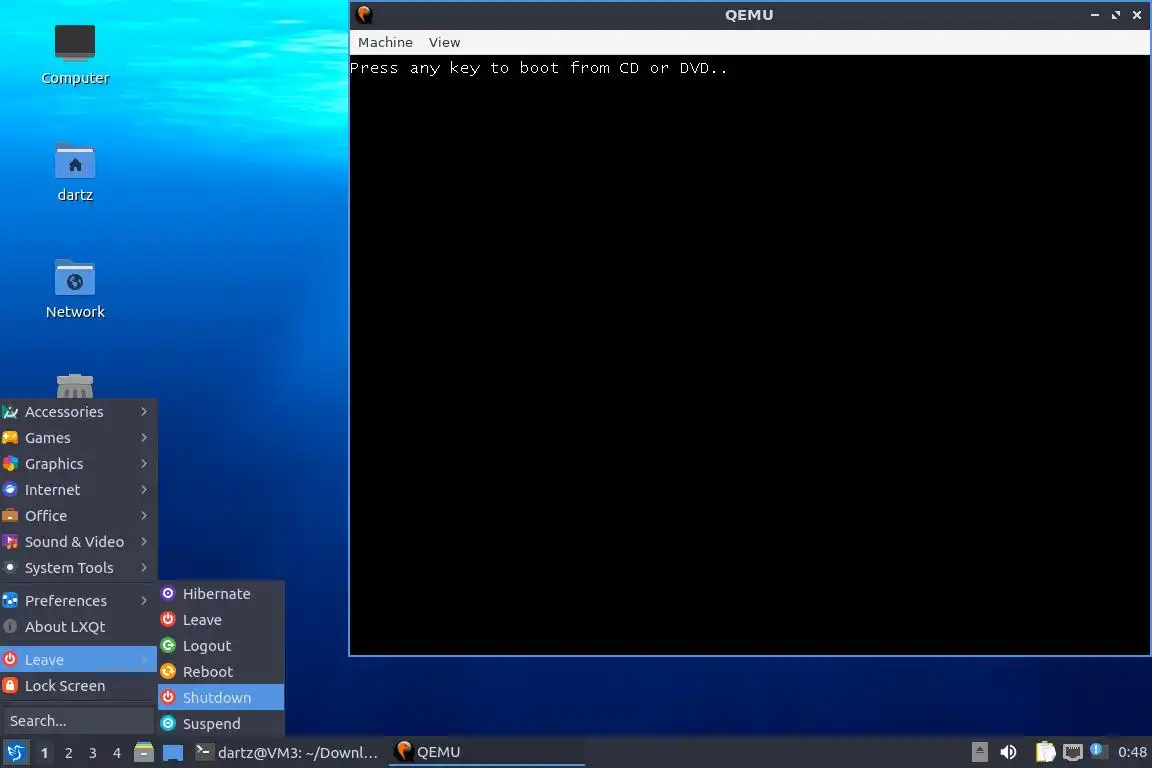The width and height of the screenshot is (1152, 768).
Task: Switch to QEMU taskbar entry
Action: 486,753
